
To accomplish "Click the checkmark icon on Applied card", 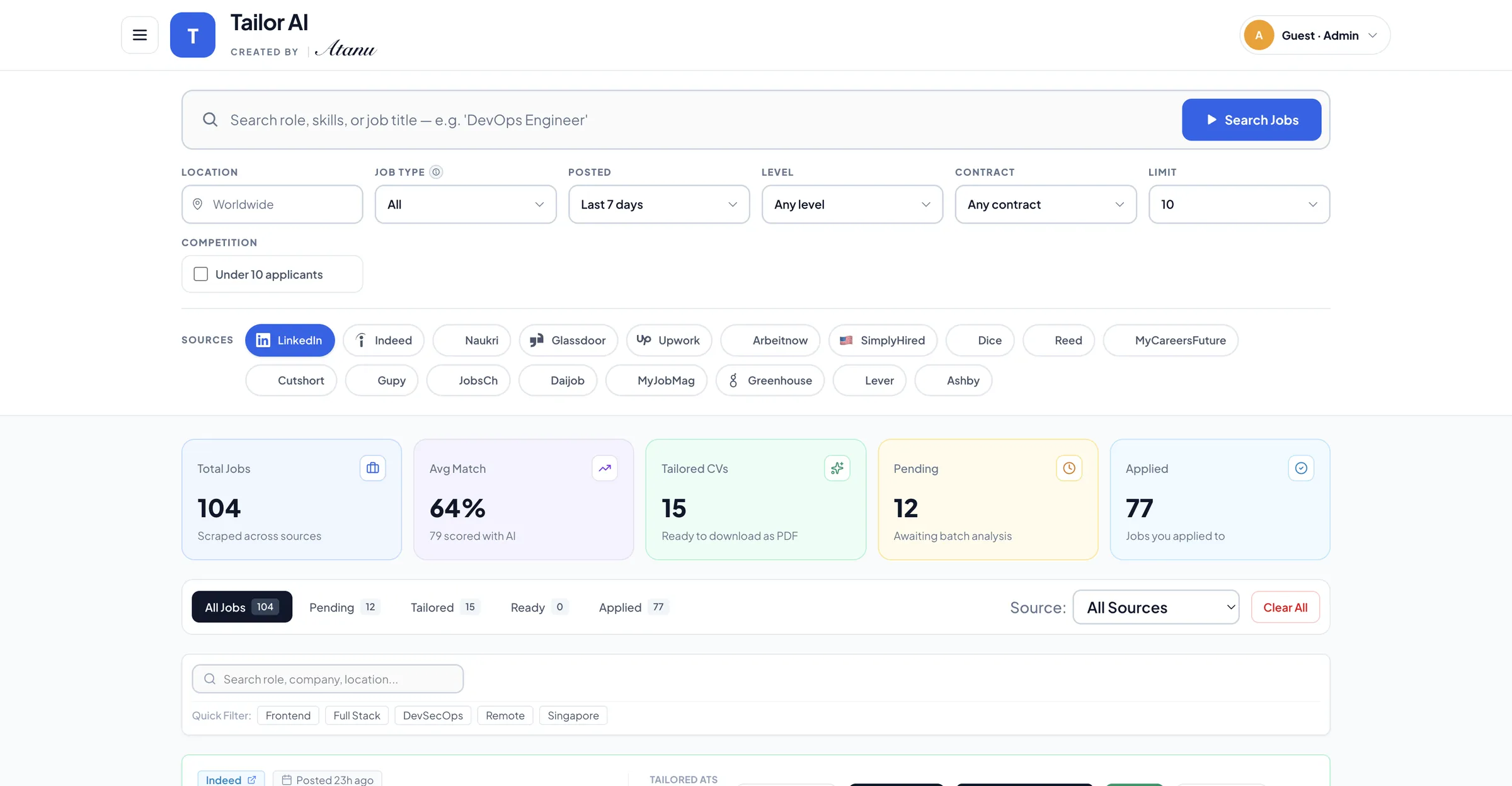I will [1301, 468].
